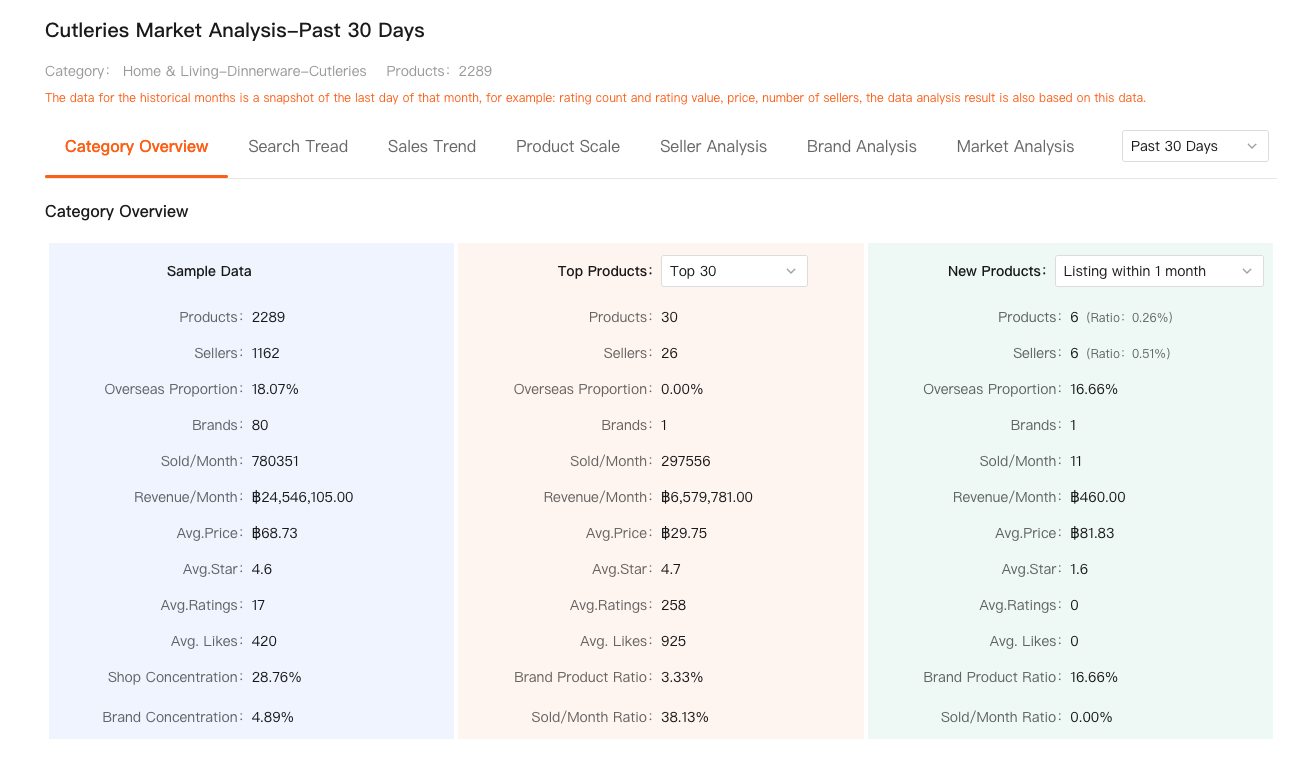Click the Top Products Sold/Month value 297556

pyautogui.click(x=686, y=461)
